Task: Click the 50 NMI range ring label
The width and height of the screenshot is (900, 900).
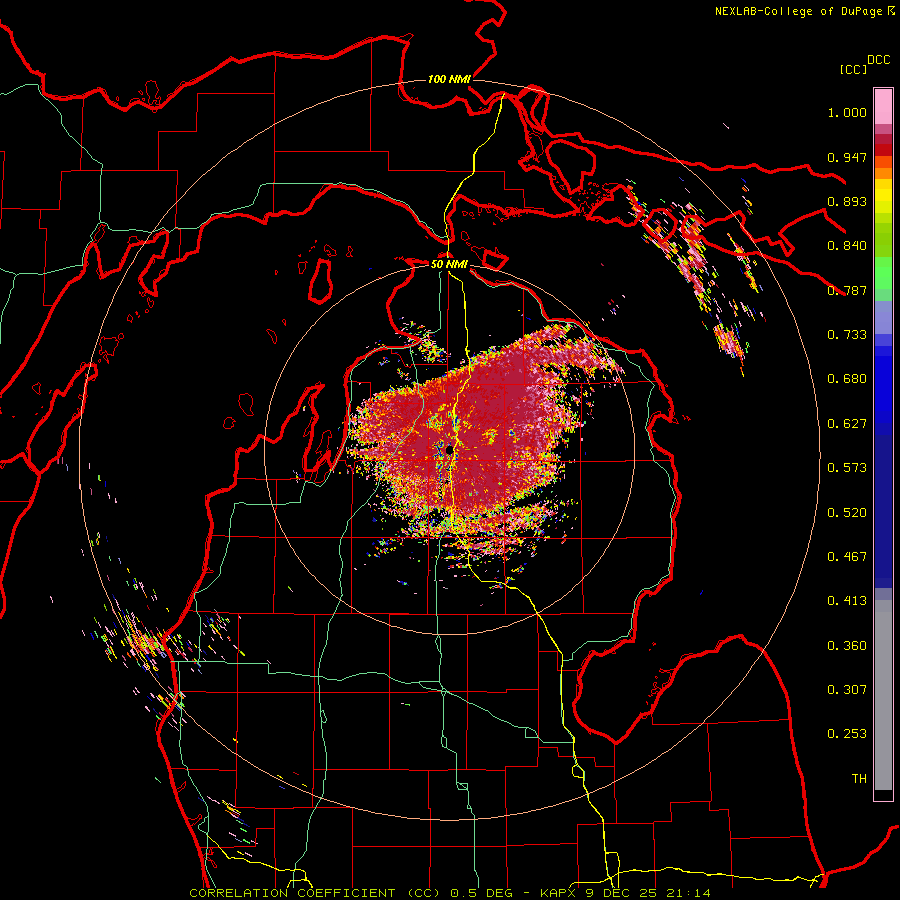Action: coord(449,264)
